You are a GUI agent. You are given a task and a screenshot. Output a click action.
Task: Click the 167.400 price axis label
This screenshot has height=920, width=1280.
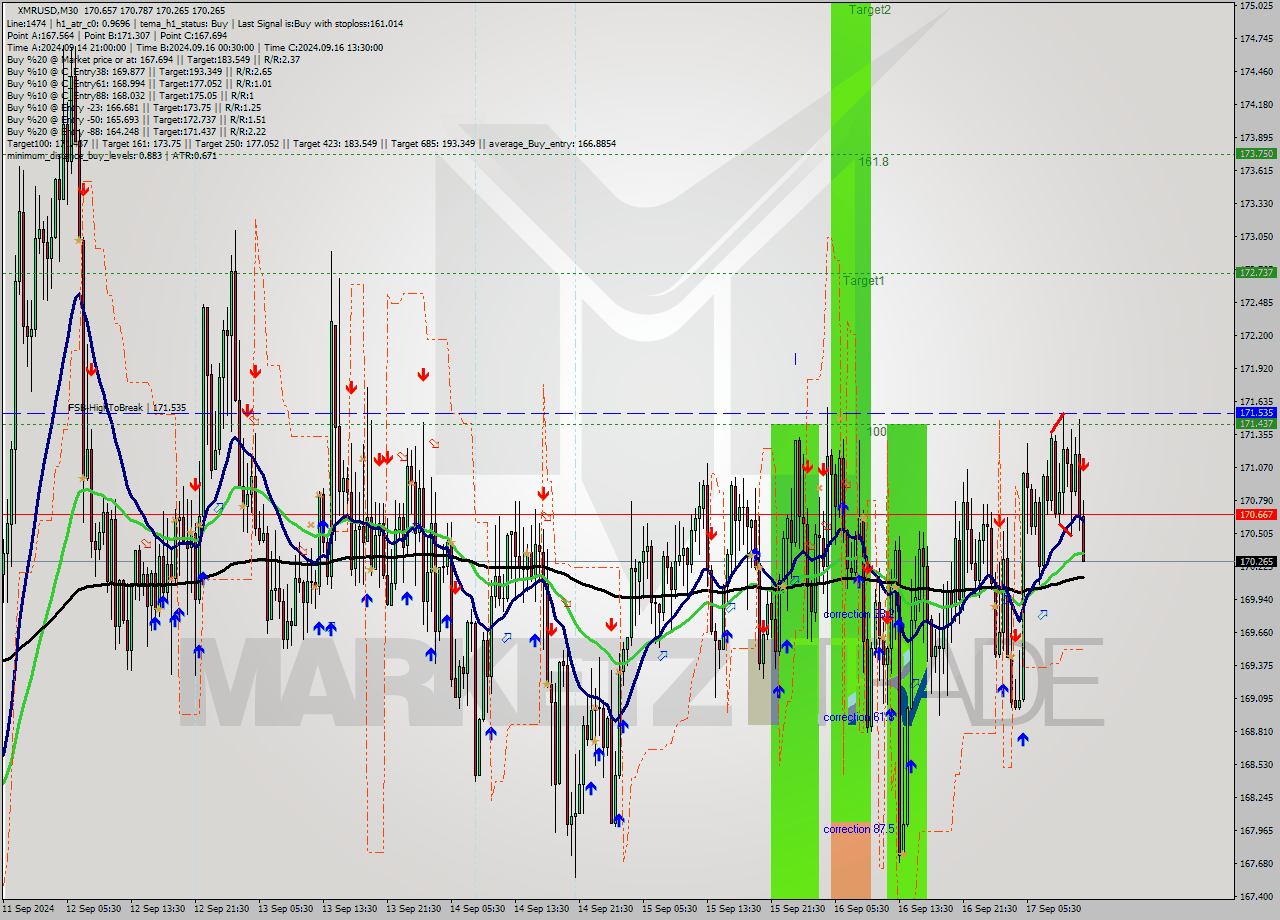point(1255,896)
